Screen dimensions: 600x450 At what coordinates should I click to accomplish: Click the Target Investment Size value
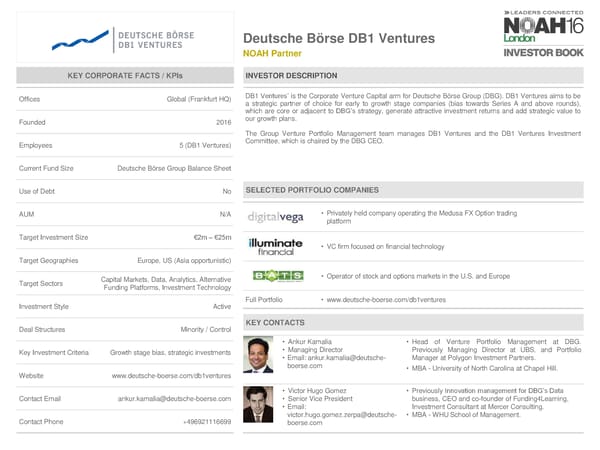[212, 237]
